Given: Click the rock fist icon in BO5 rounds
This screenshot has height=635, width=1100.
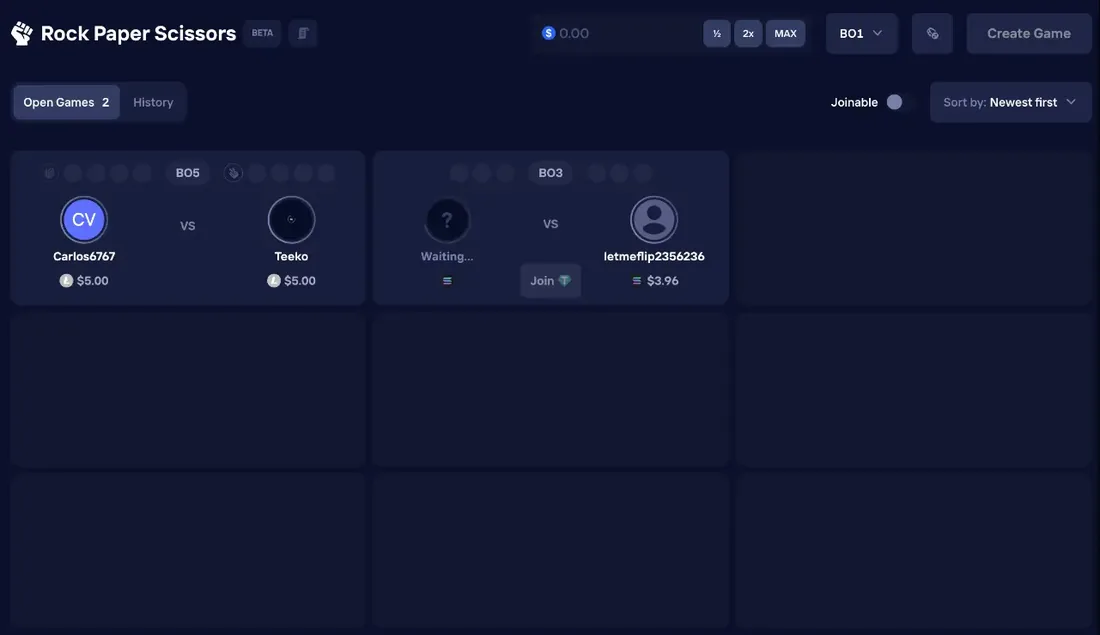Looking at the screenshot, I should pyautogui.click(x=49, y=173).
